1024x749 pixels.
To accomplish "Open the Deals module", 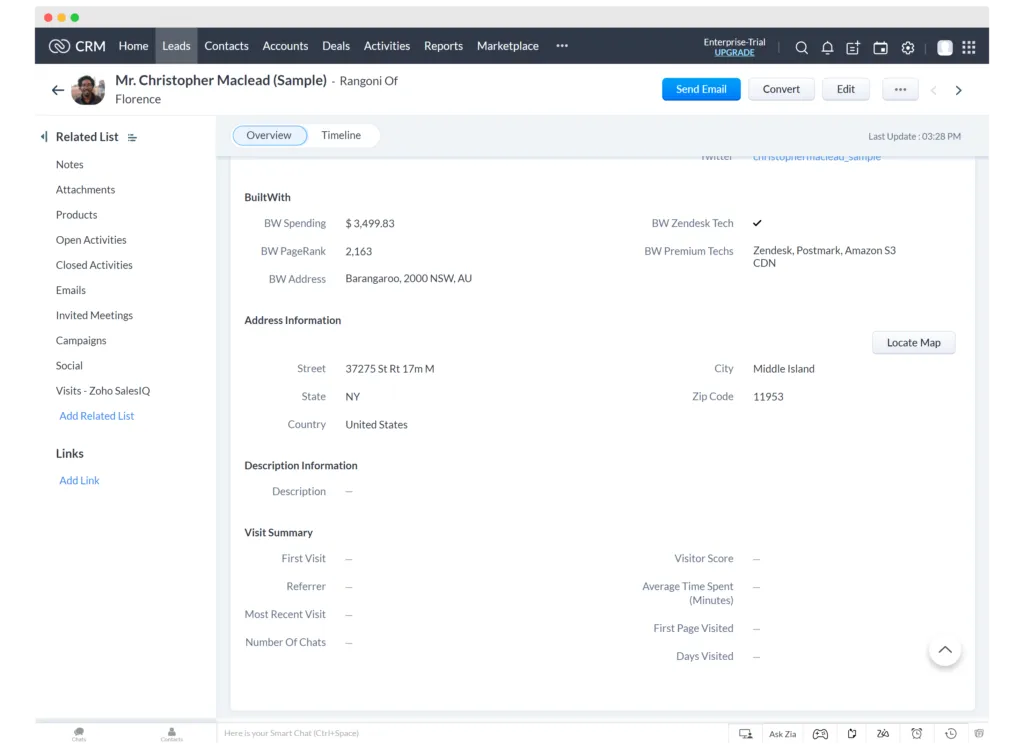I will pyautogui.click(x=336, y=46).
